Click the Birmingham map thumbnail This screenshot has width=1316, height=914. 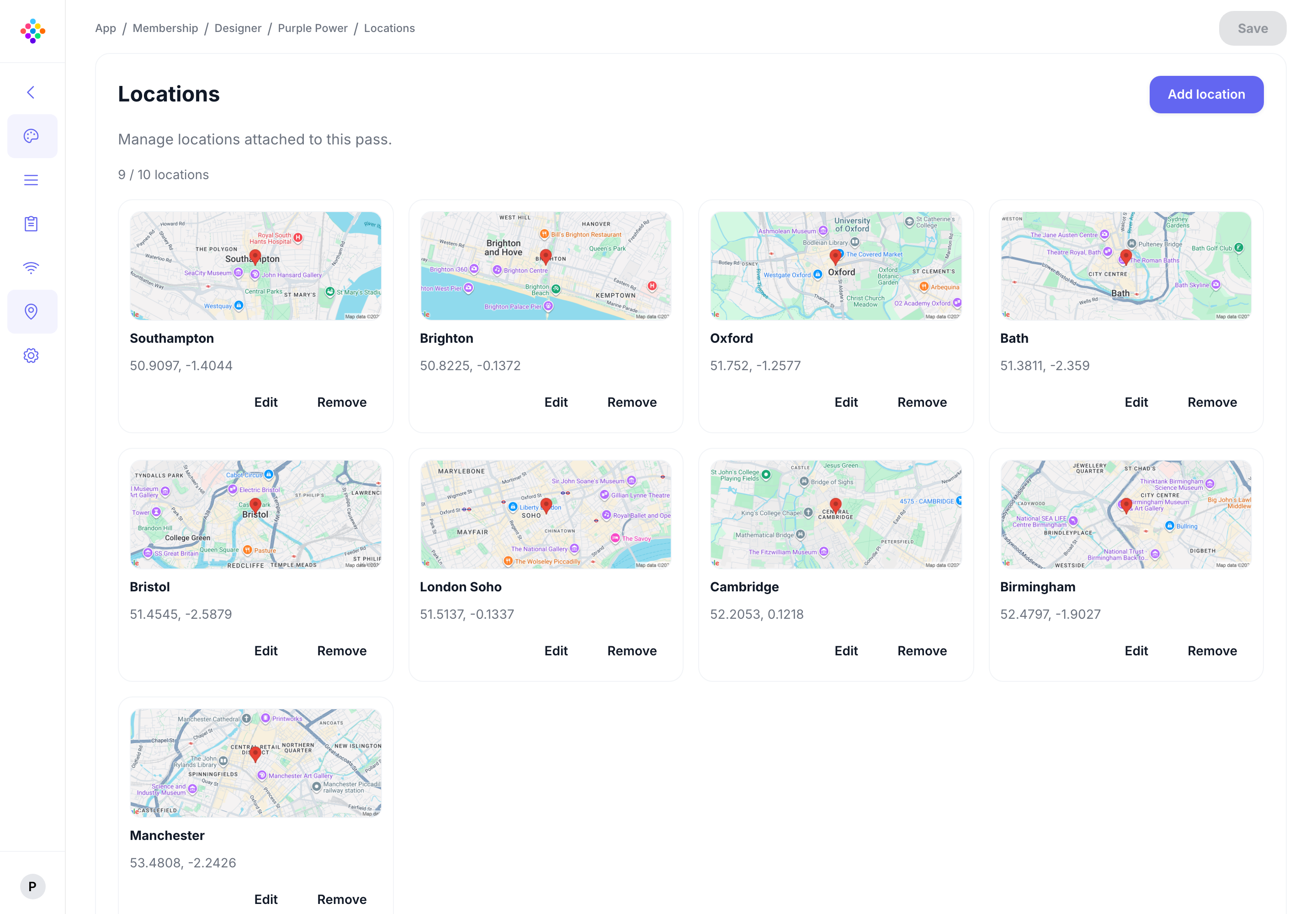click(x=1125, y=514)
